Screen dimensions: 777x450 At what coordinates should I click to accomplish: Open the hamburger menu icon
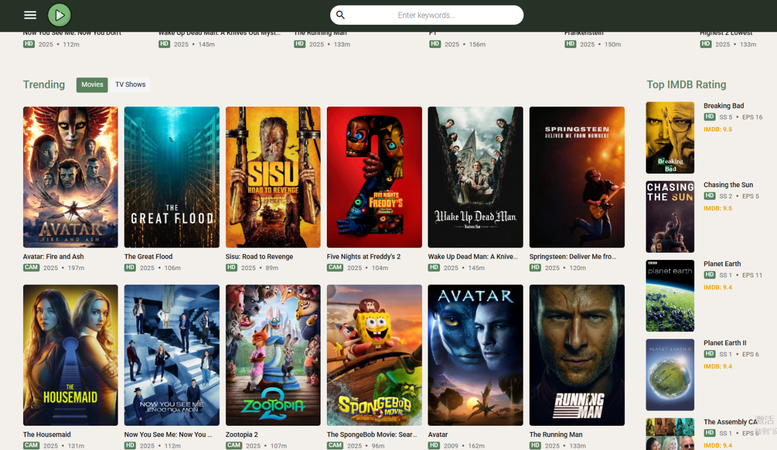click(30, 15)
